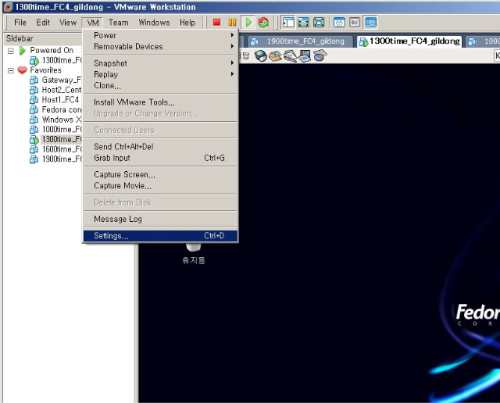Screen dimensions: 500x403
Task: Select 1300time_F VM under Powered On
Action: pos(56,60)
